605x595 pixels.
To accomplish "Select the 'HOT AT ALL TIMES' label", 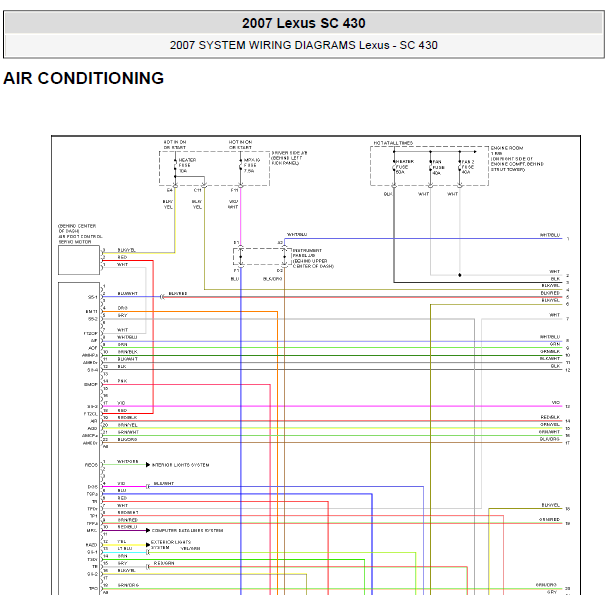I will coord(393,143).
